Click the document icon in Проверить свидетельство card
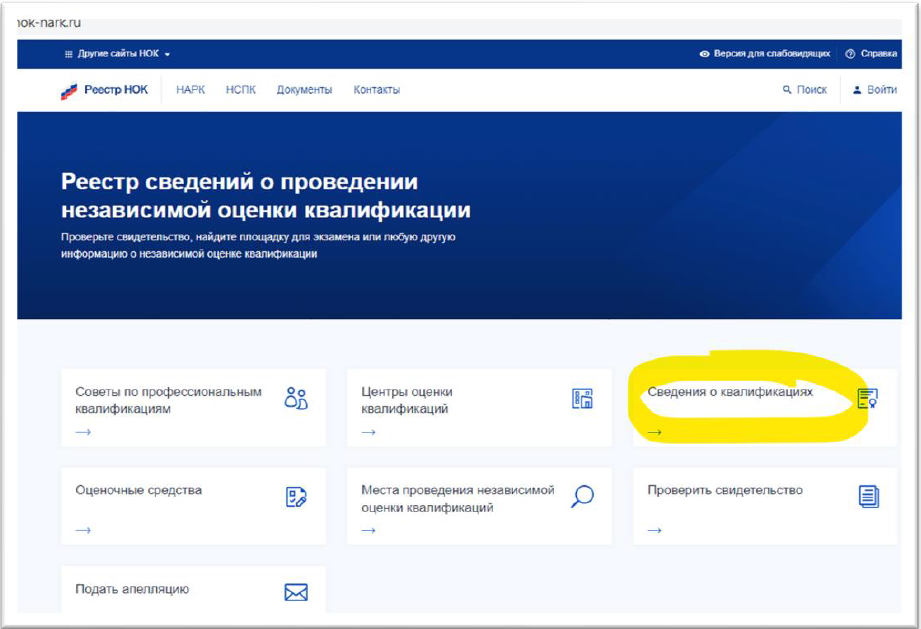 [868, 496]
